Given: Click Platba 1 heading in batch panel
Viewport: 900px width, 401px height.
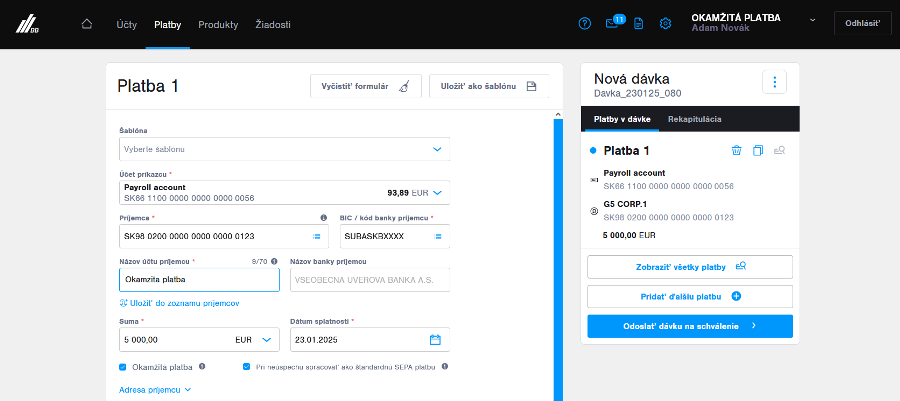Looking at the screenshot, I should click(x=626, y=151).
